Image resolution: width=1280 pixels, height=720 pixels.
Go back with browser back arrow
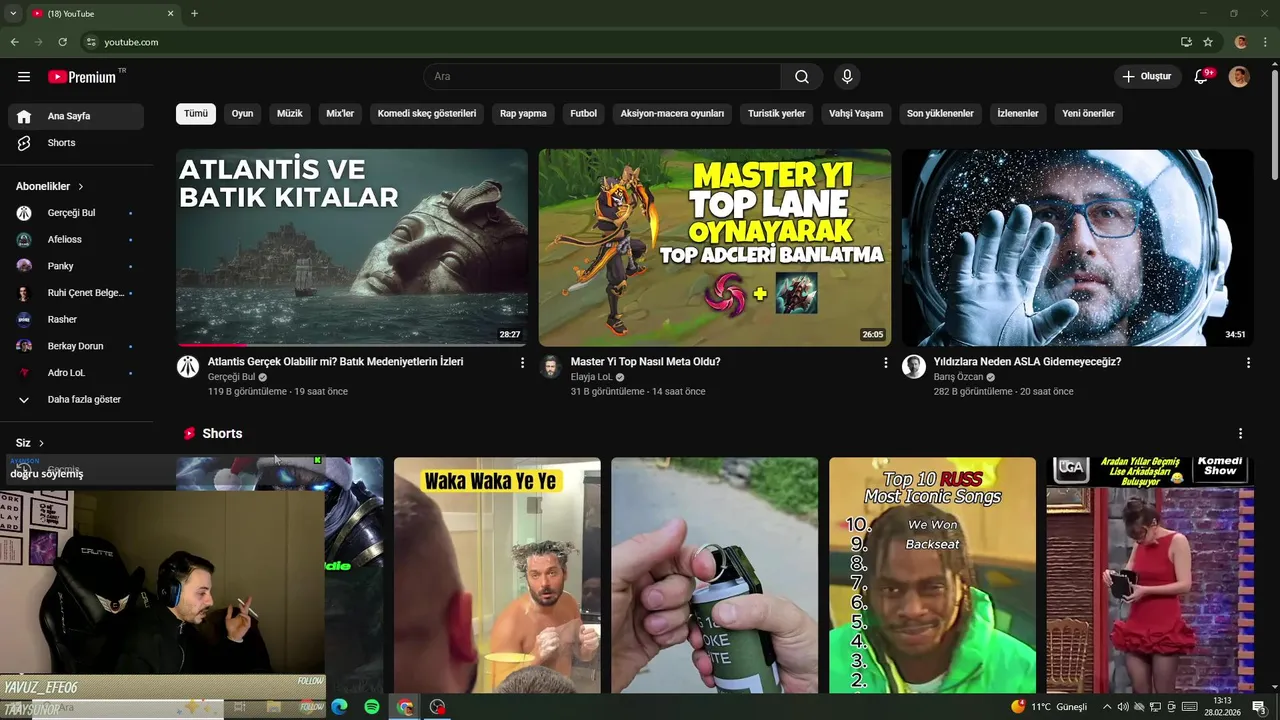click(15, 42)
